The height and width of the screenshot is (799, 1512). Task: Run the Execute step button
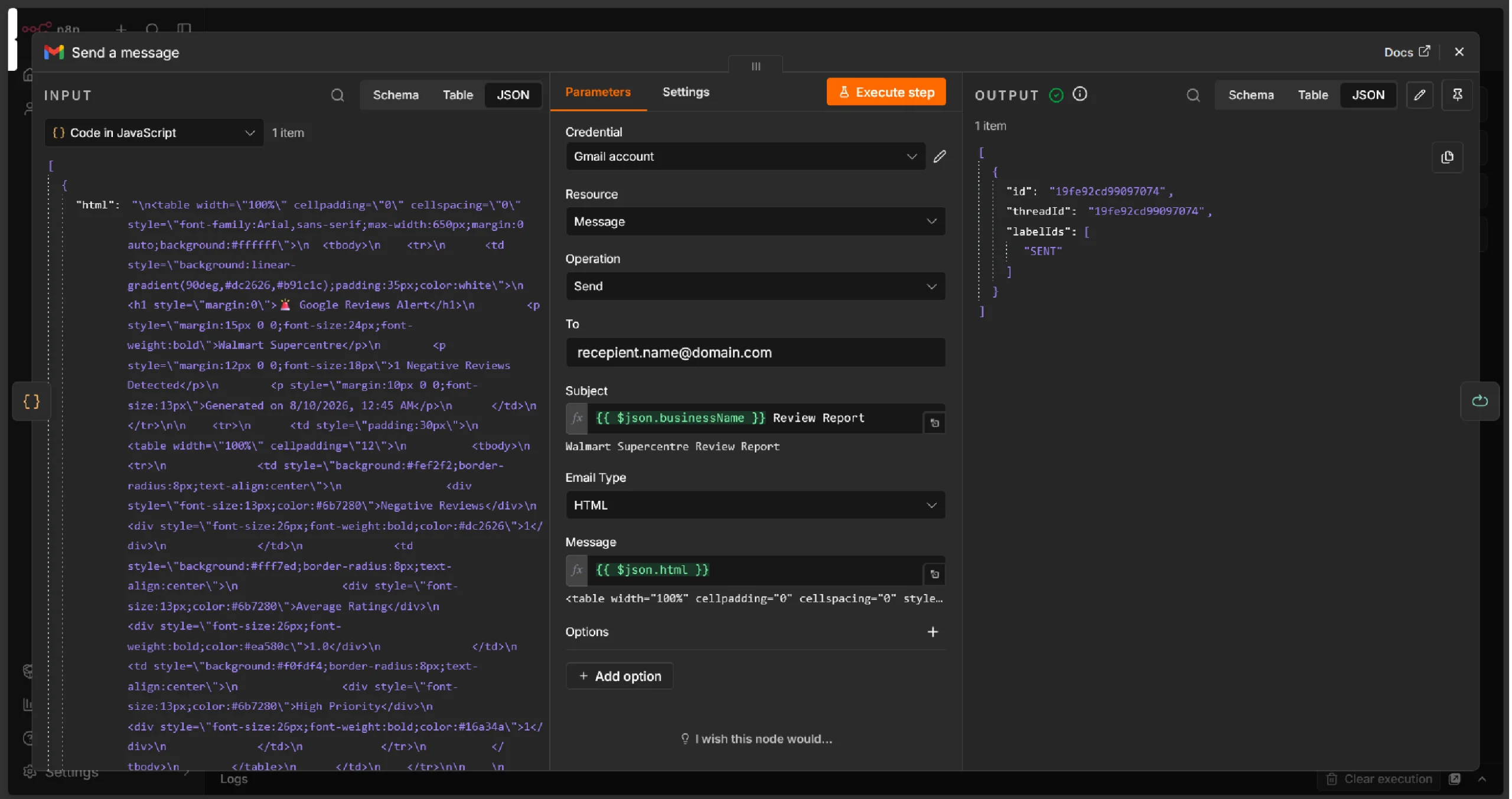(x=885, y=92)
